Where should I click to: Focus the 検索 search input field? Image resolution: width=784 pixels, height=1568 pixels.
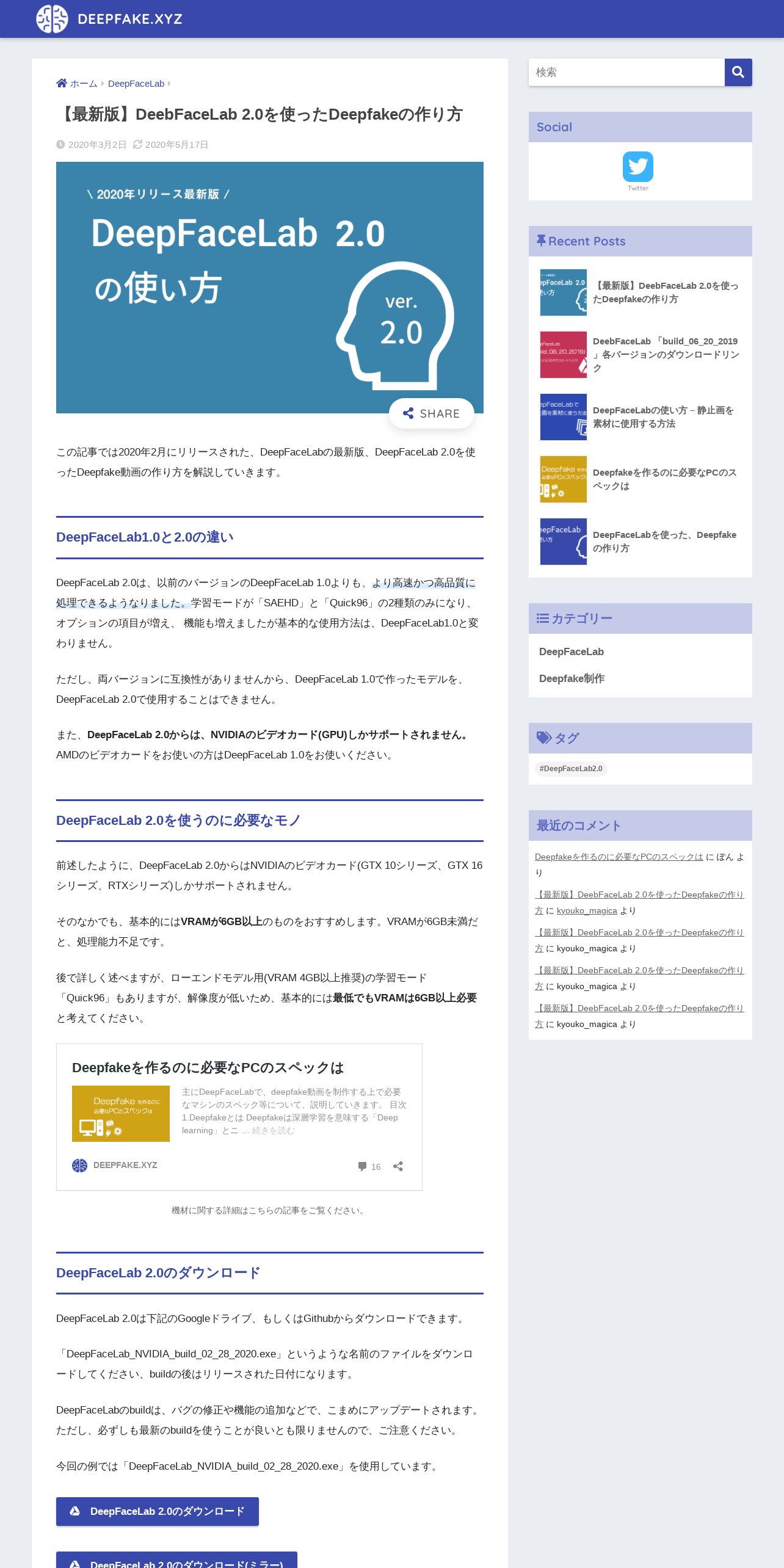[626, 72]
